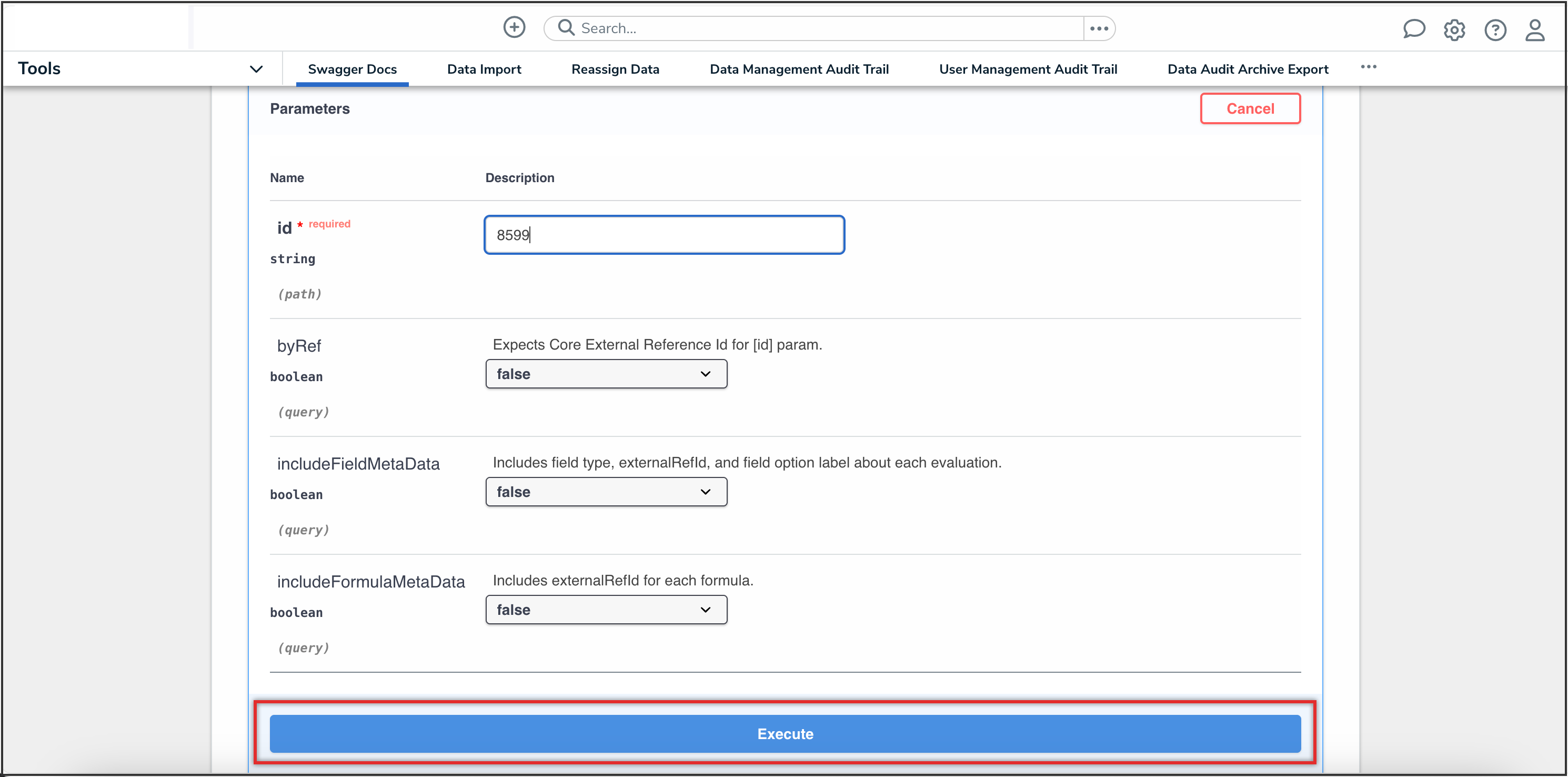Open the includeFieldMetaData dropdown
This screenshot has width=1568, height=777.
(606, 492)
